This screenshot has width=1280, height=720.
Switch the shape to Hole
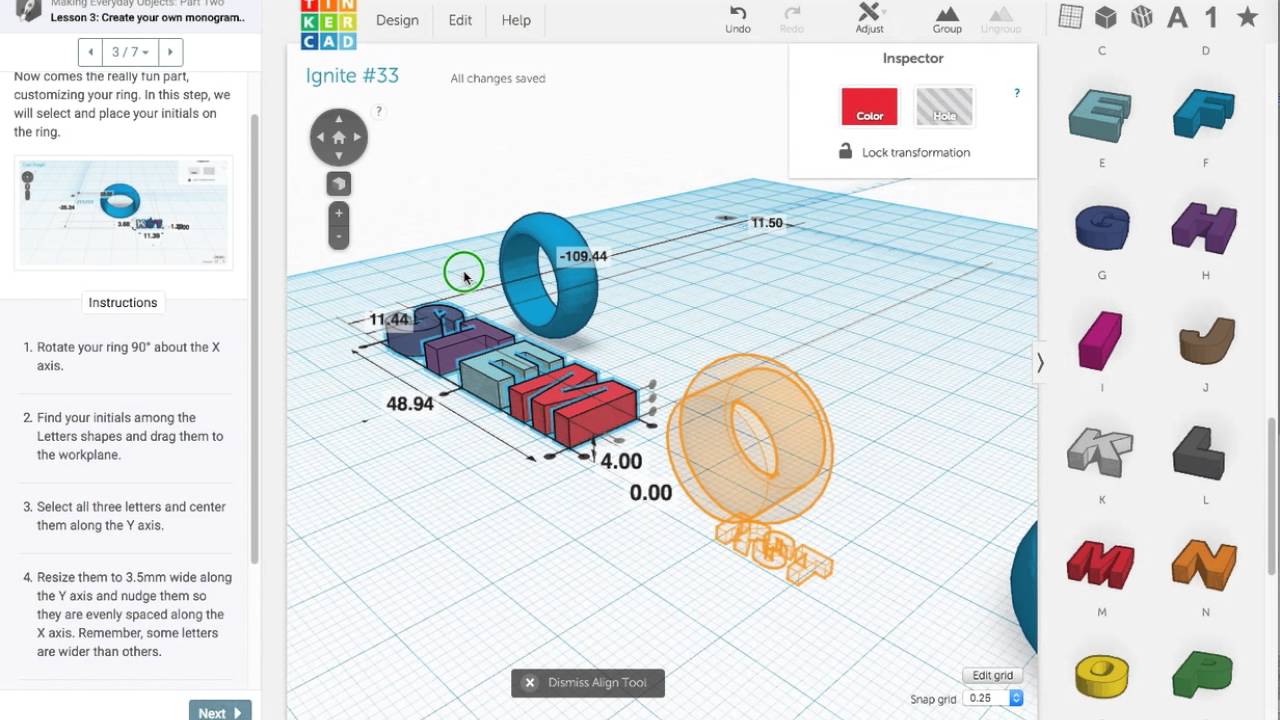point(944,107)
